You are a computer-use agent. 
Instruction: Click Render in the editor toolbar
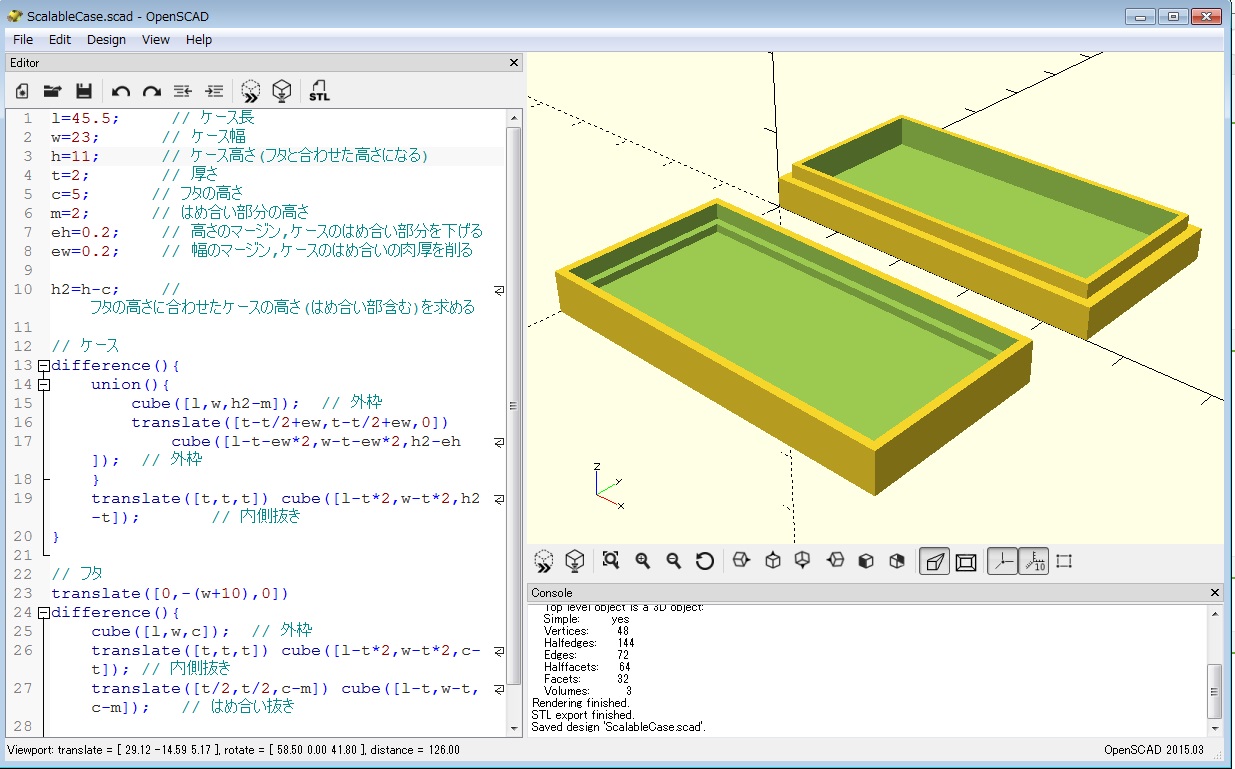coord(283,91)
